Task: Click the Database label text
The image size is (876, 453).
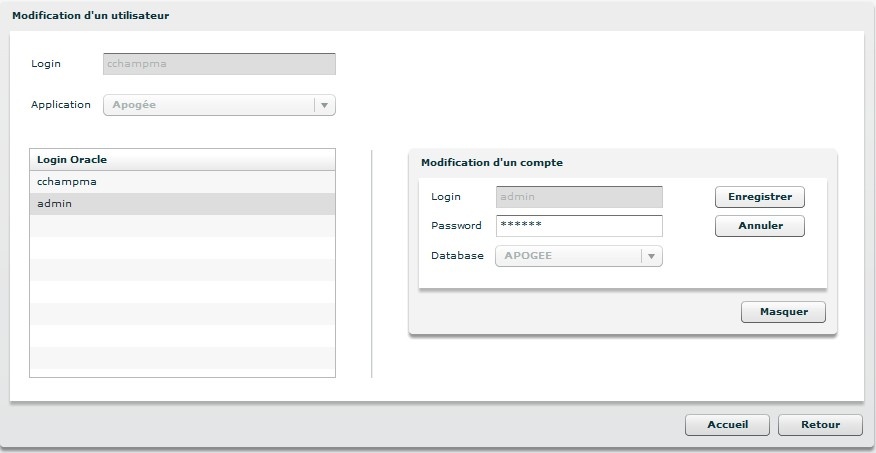Action: tap(457, 256)
